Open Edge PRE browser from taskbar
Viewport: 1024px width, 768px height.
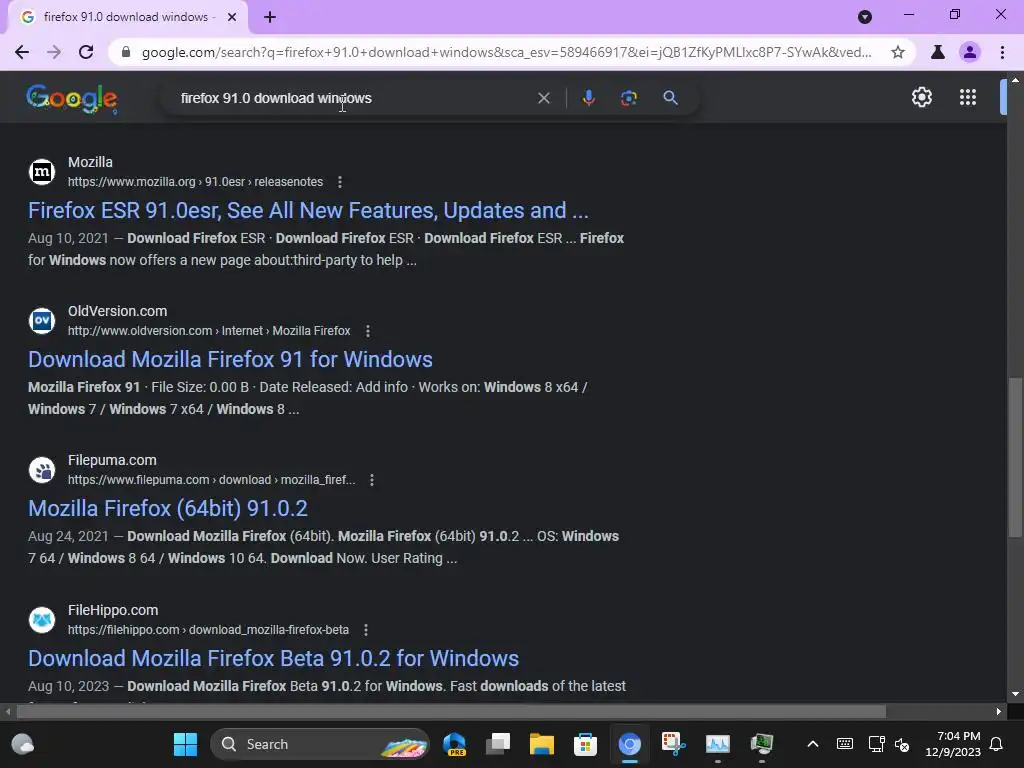[455, 744]
